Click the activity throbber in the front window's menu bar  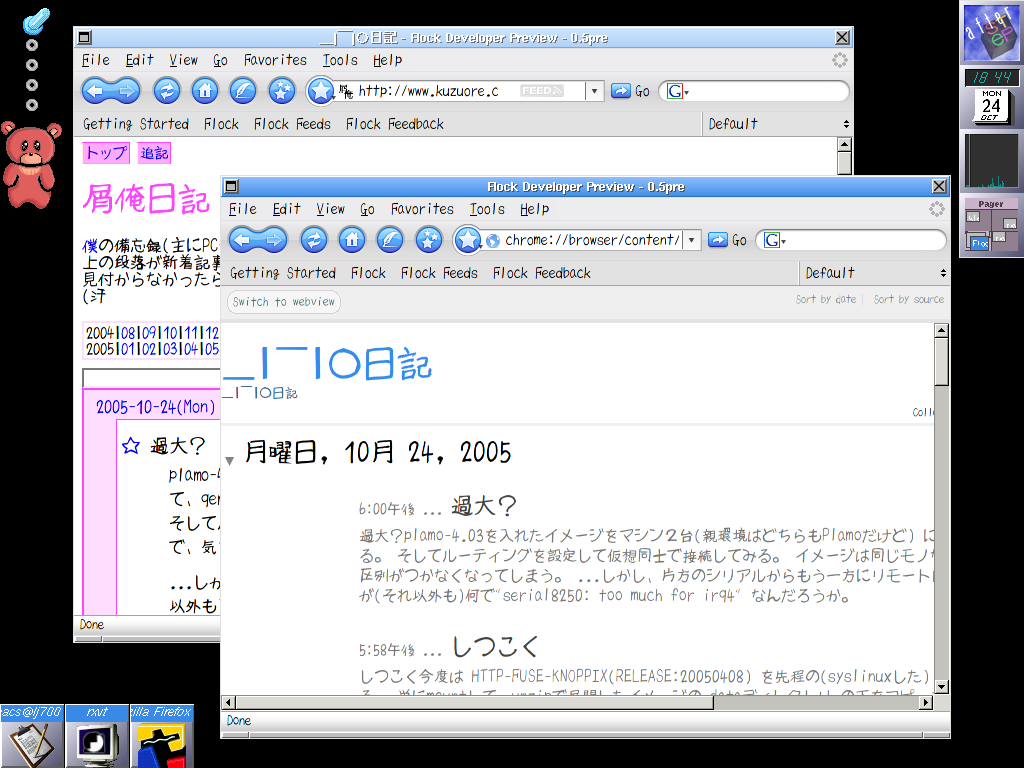coord(936,209)
